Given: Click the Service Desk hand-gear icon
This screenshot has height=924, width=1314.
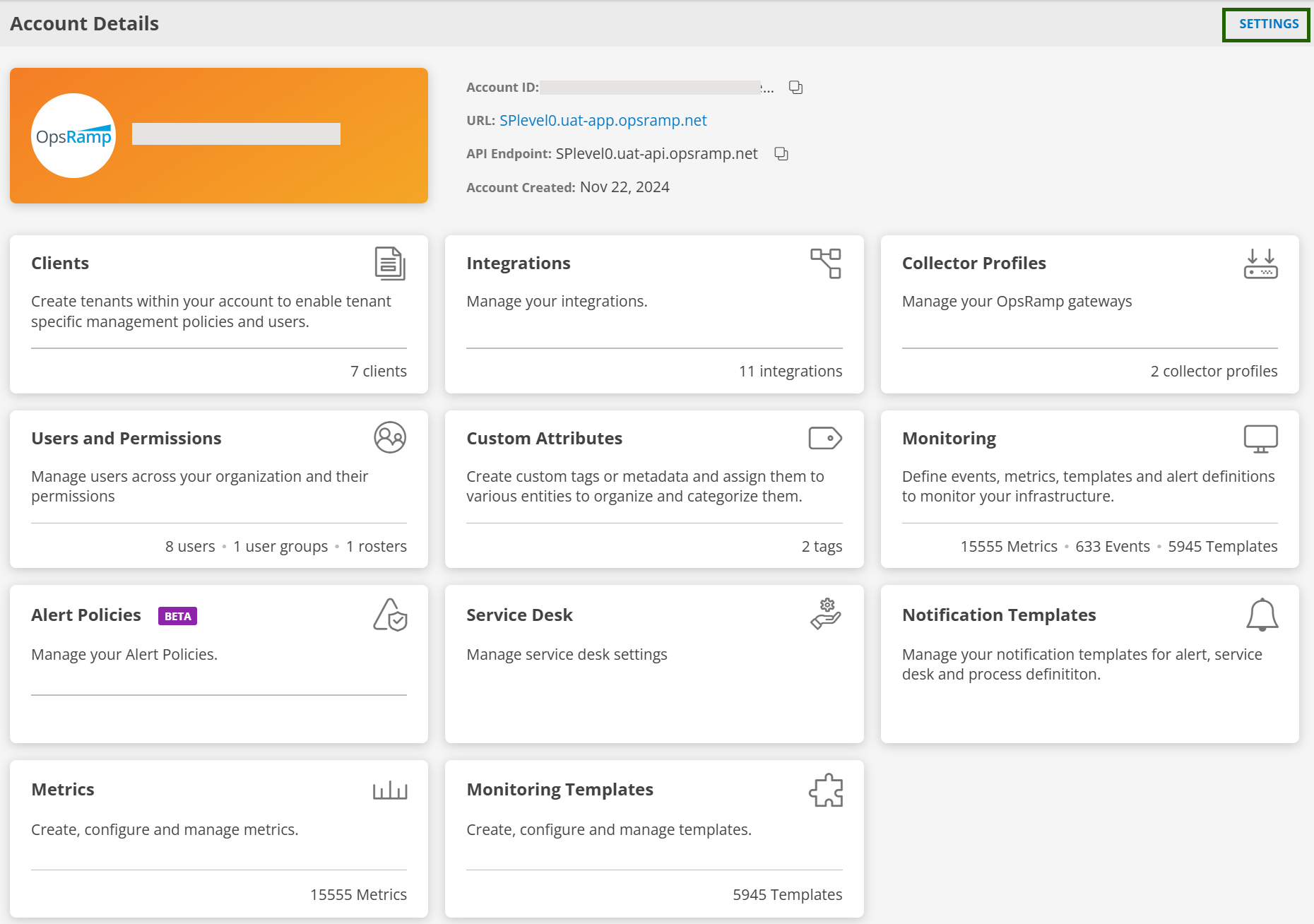Looking at the screenshot, I should point(825,613).
